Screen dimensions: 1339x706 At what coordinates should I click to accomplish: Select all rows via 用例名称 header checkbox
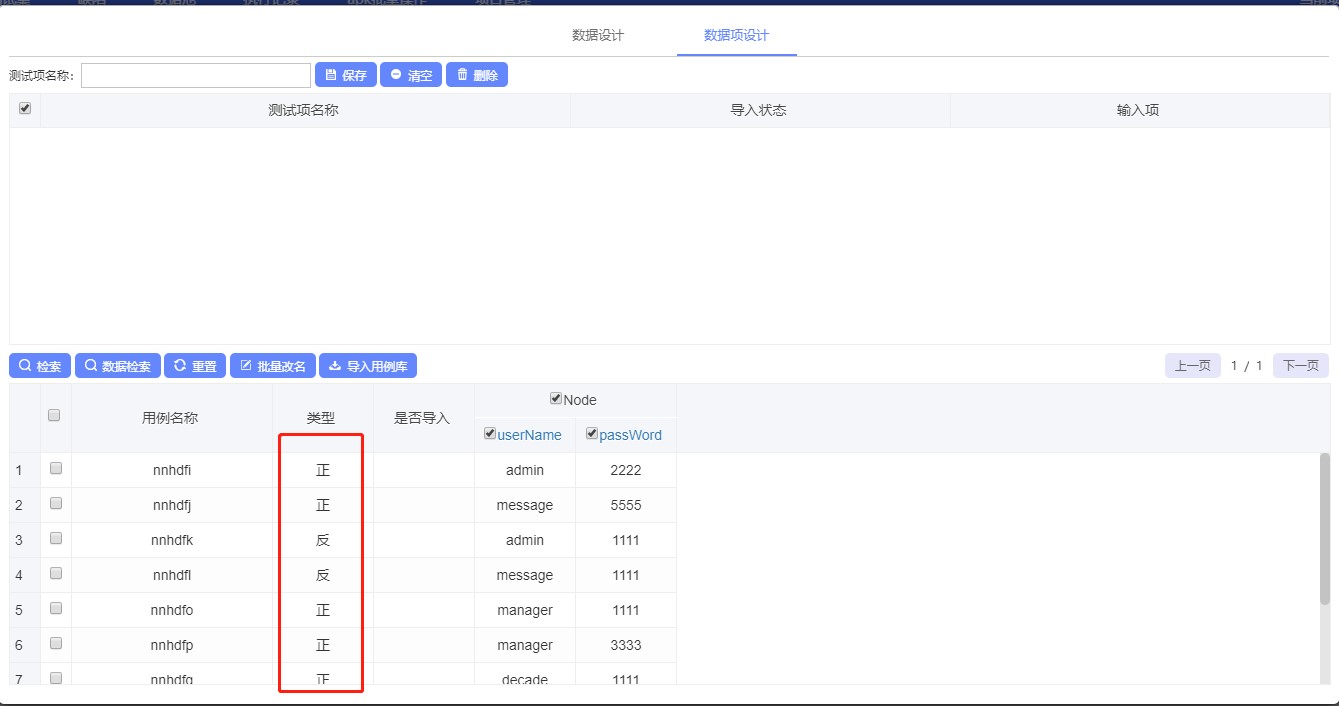(x=55, y=416)
